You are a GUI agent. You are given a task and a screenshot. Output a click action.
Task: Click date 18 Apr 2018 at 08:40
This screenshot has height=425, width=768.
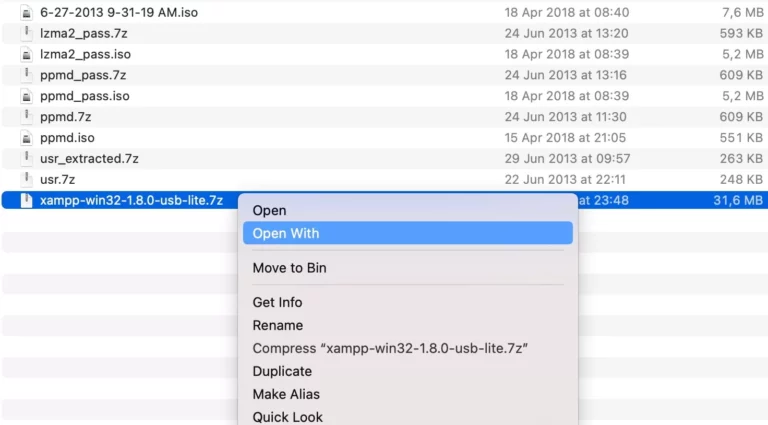point(567,12)
